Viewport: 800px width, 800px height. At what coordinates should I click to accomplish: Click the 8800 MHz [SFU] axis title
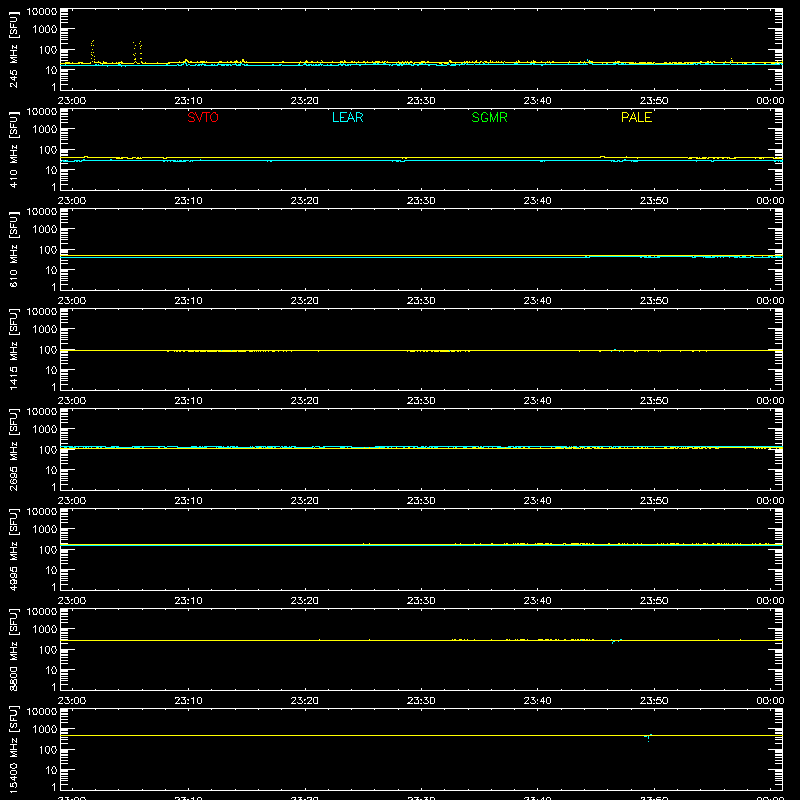tap(13, 649)
